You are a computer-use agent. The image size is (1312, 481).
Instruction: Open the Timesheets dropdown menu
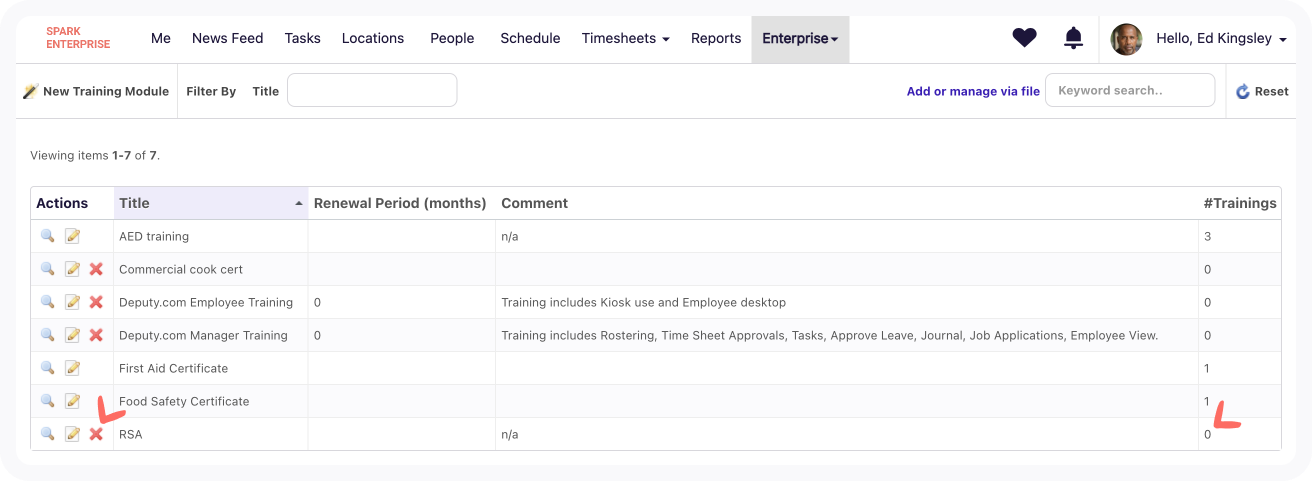pyautogui.click(x=626, y=38)
